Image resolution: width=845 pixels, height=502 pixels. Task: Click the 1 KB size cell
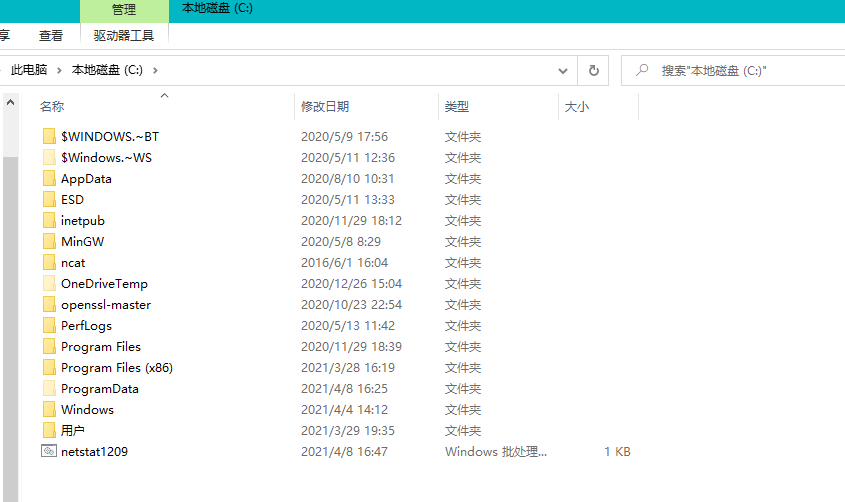(x=617, y=452)
